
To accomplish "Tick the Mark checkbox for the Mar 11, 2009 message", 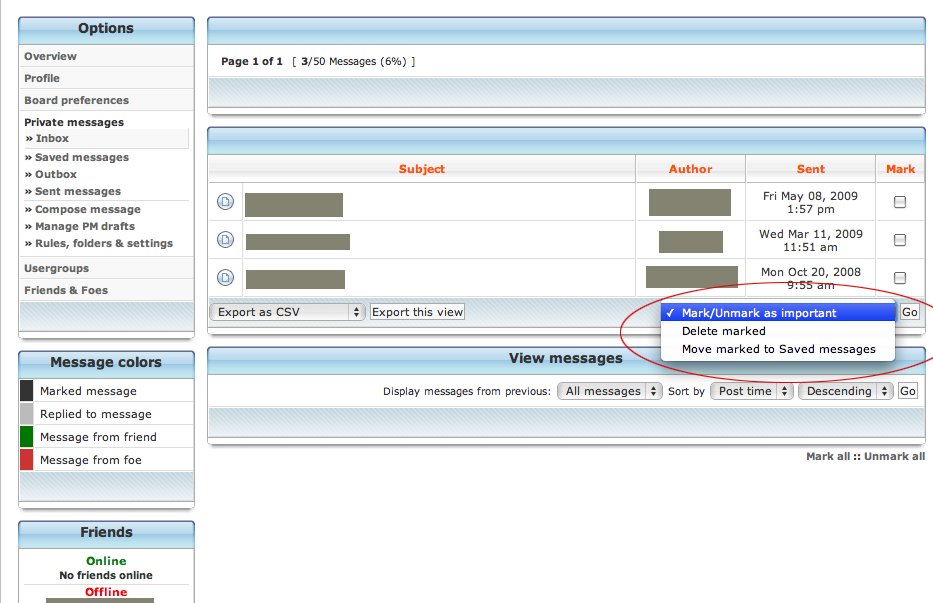I will click(900, 240).
